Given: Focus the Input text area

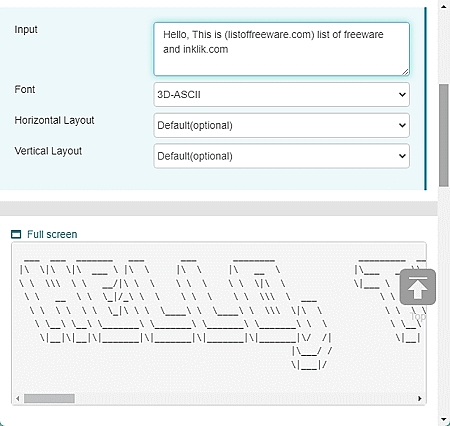Looking at the screenshot, I should point(281,49).
